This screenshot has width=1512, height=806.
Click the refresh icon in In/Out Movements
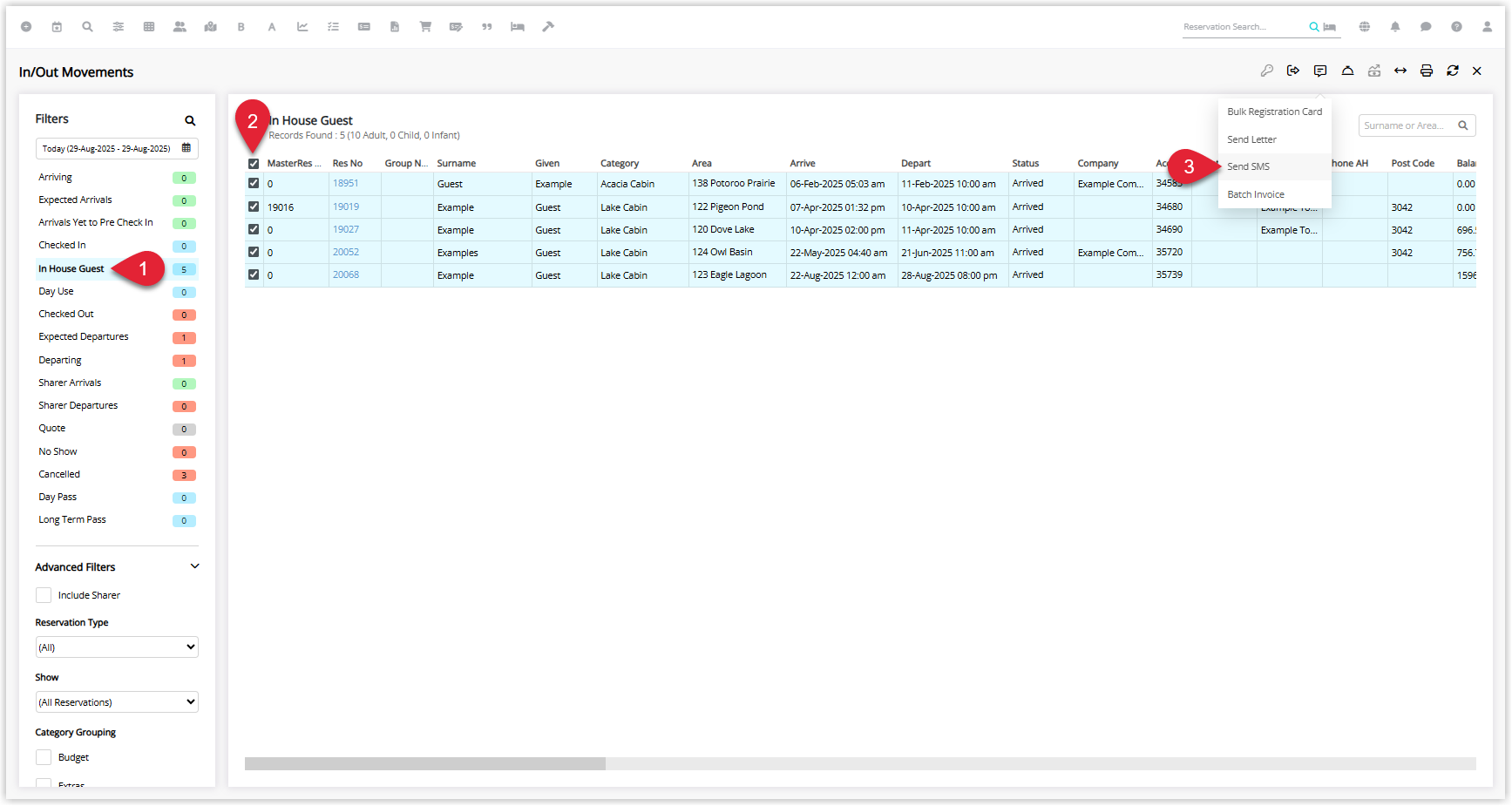click(1453, 71)
